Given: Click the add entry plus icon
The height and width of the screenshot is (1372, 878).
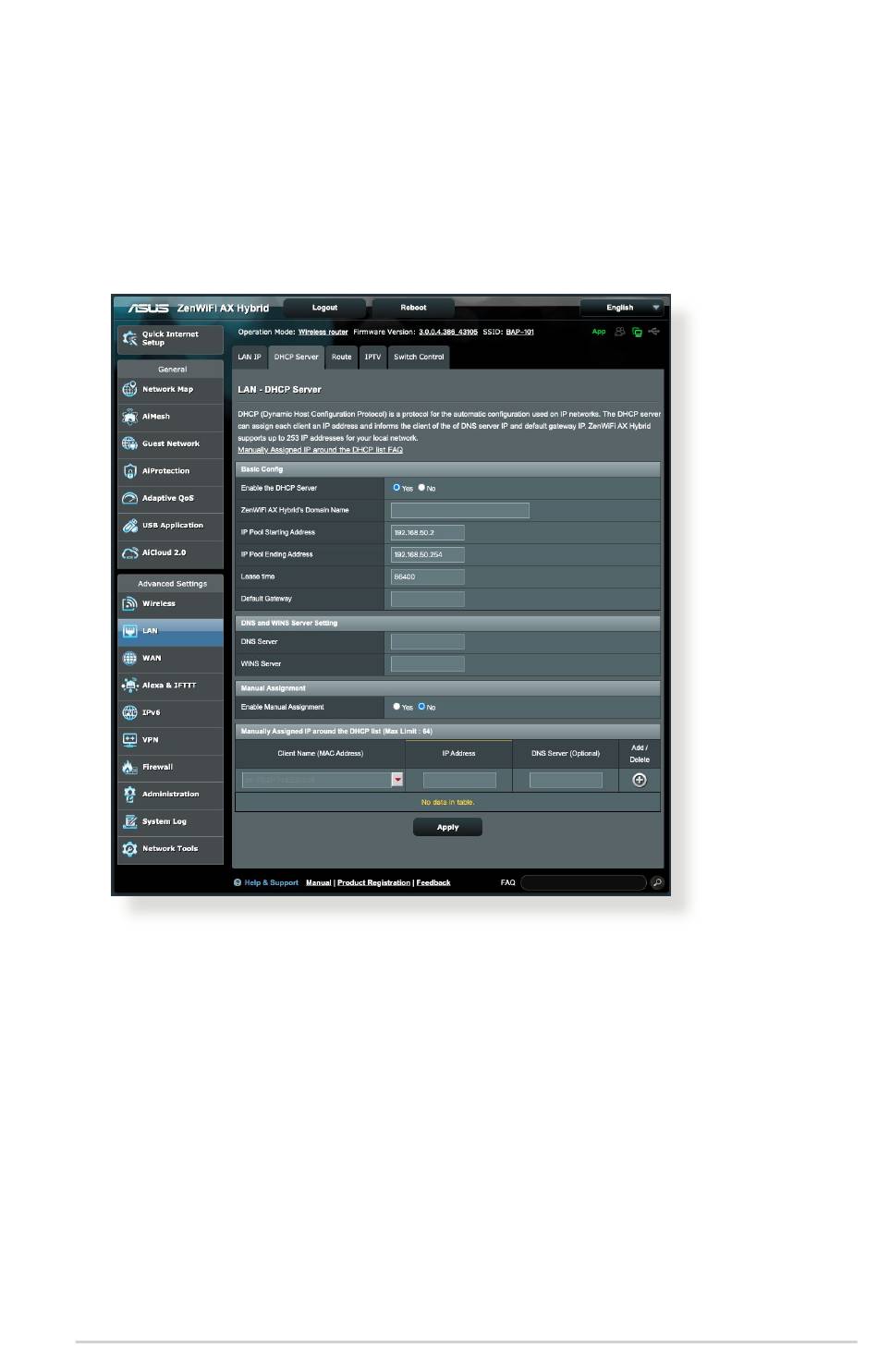Looking at the screenshot, I should point(639,780).
